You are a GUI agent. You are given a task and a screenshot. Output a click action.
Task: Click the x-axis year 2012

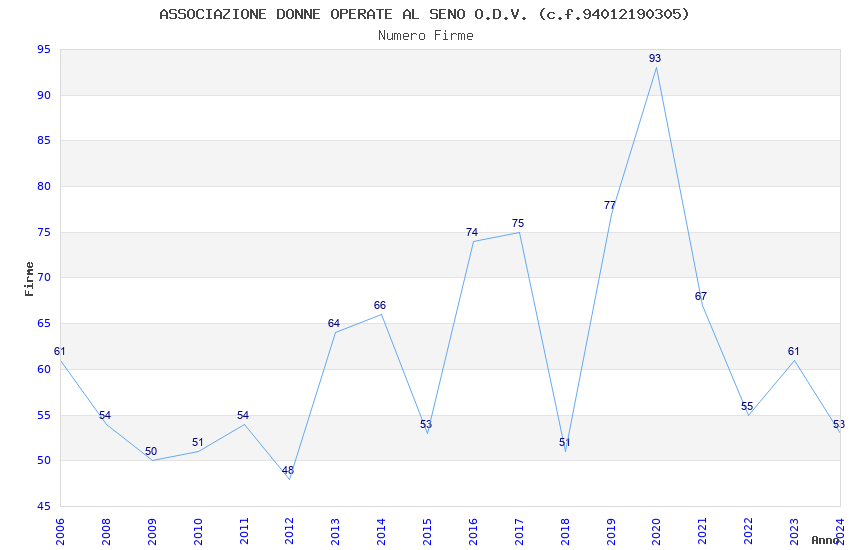[289, 531]
